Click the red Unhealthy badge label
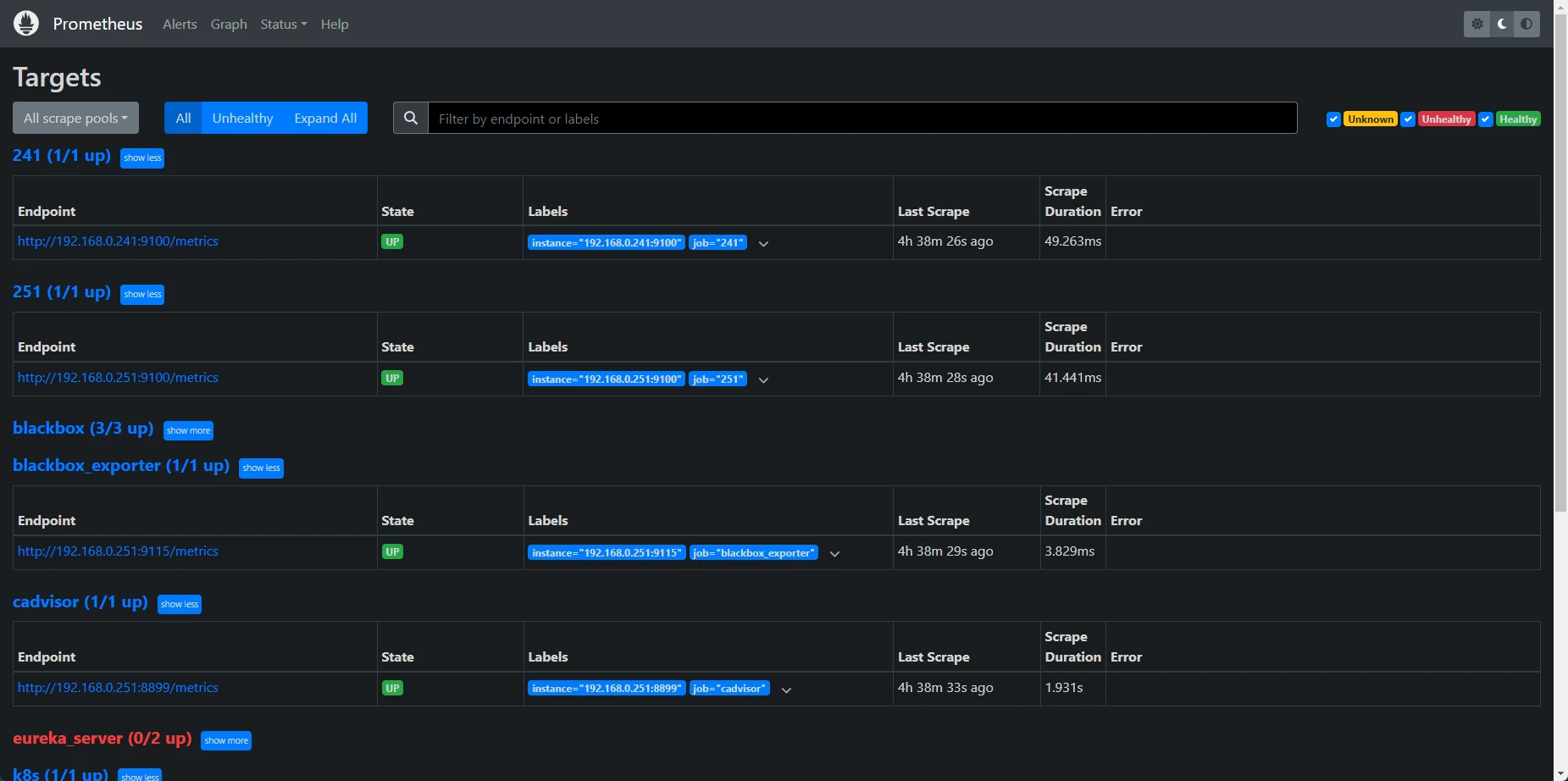Viewport: 1568px width, 781px height. [x=1447, y=119]
